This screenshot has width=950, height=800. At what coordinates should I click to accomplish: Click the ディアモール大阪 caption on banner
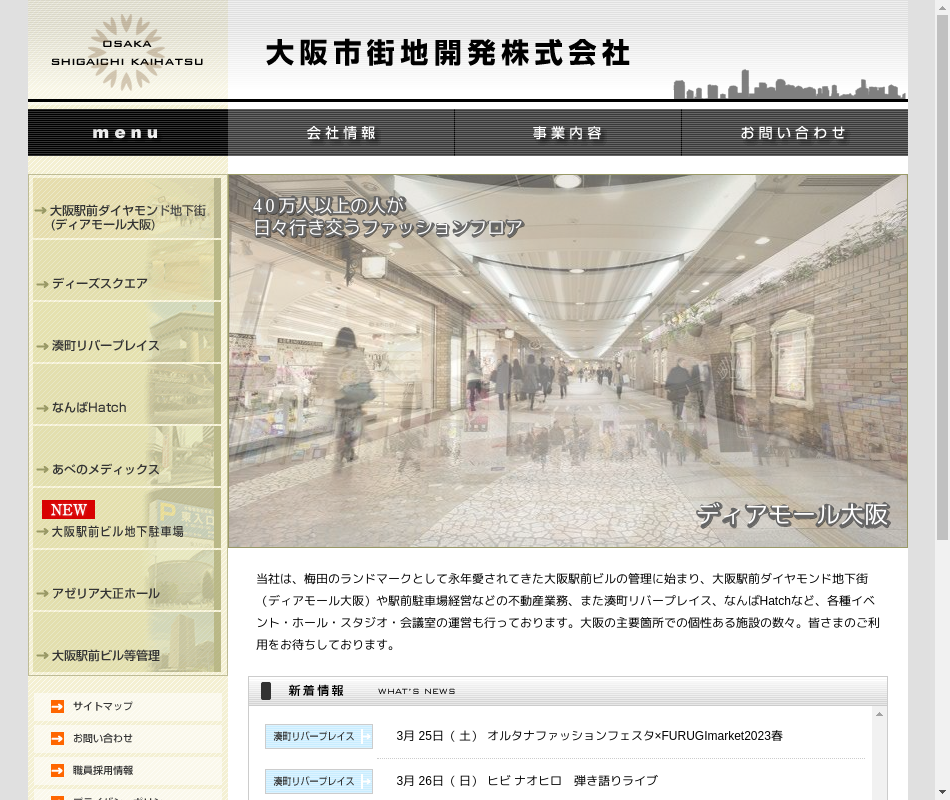tap(792, 515)
